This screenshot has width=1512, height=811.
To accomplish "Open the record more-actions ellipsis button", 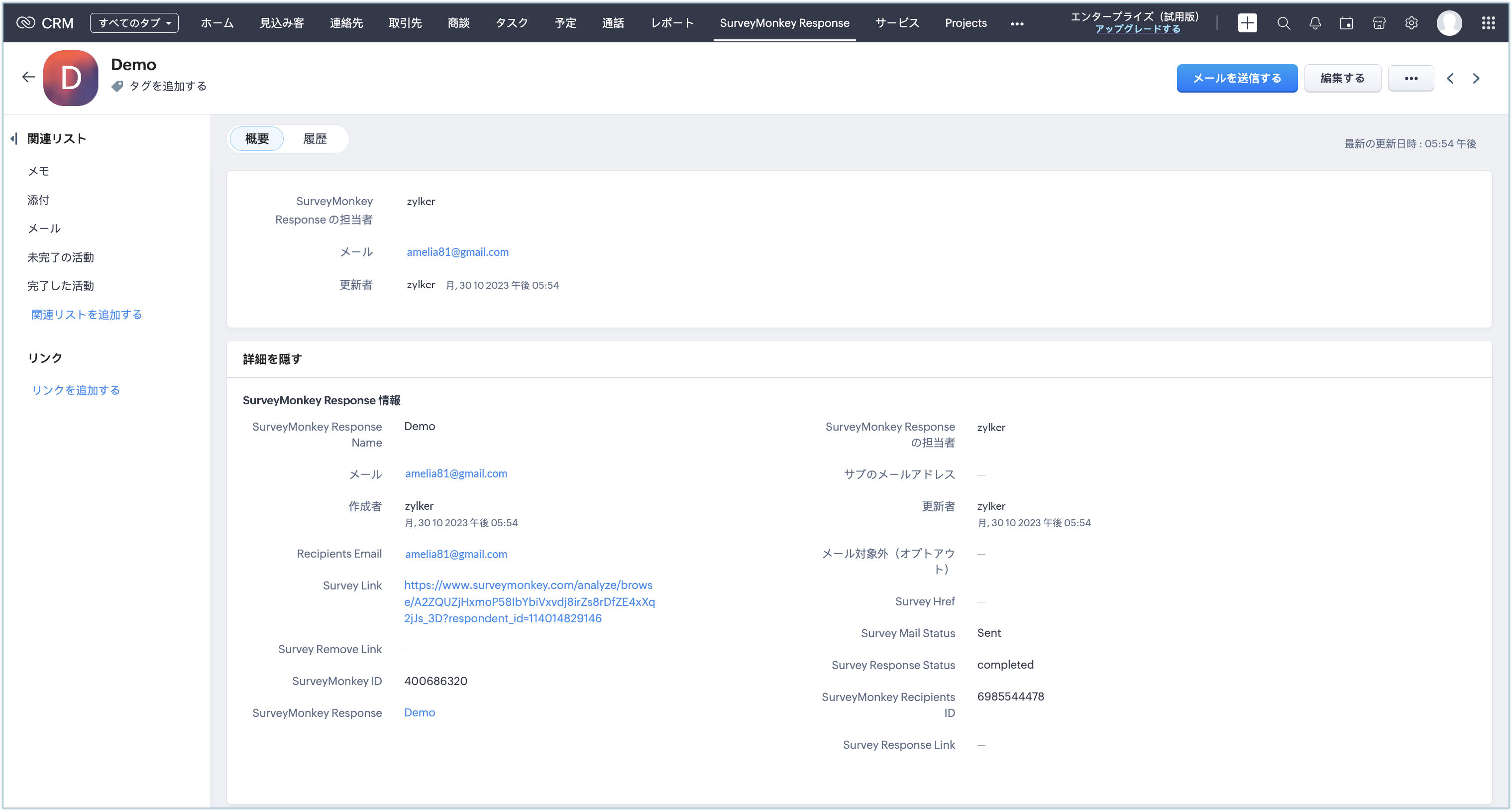I will [1411, 78].
